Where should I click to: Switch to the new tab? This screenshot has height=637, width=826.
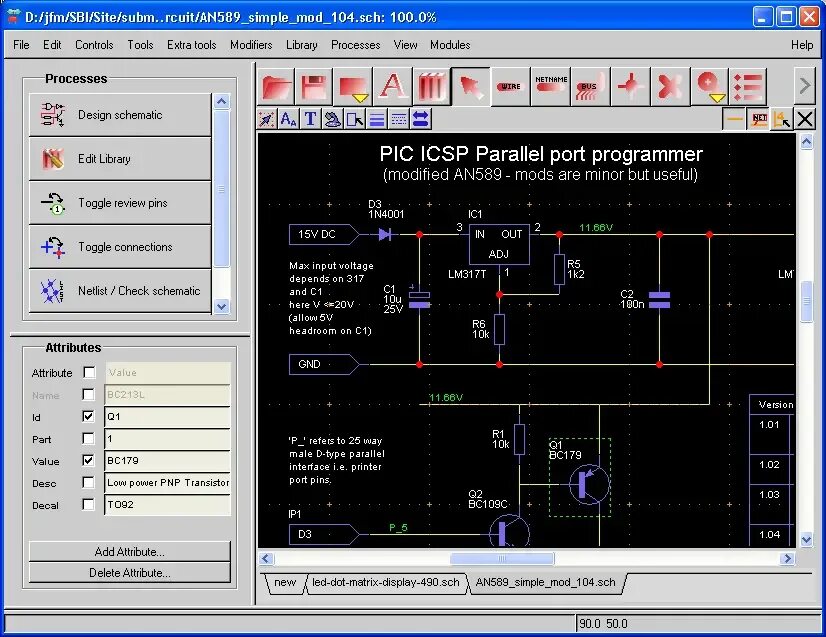285,582
